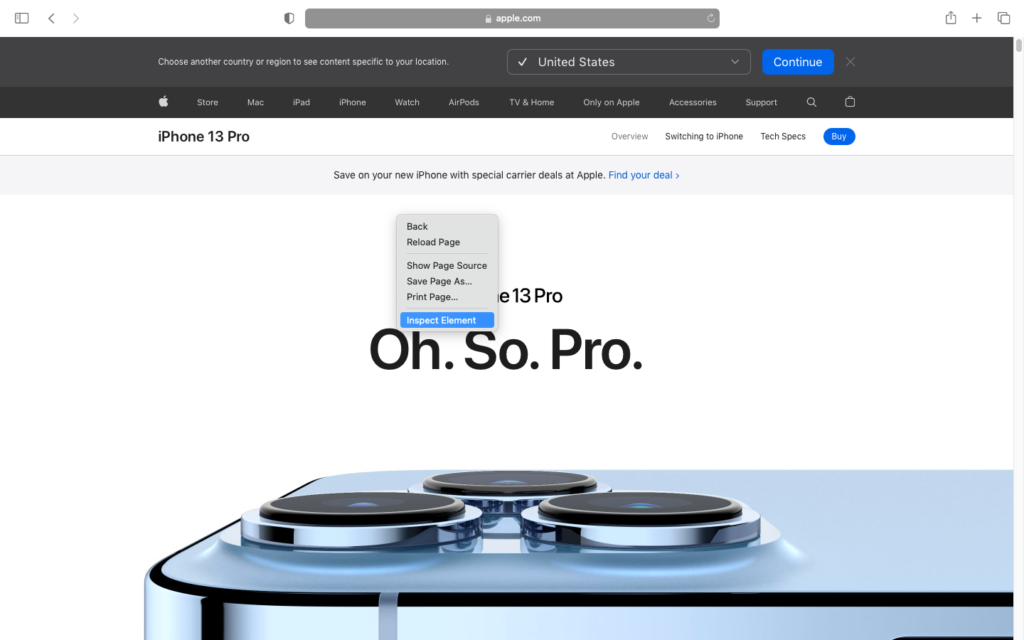Choose Save Page As… in context menu
Viewport: 1024px width, 640px height.
(x=447, y=281)
